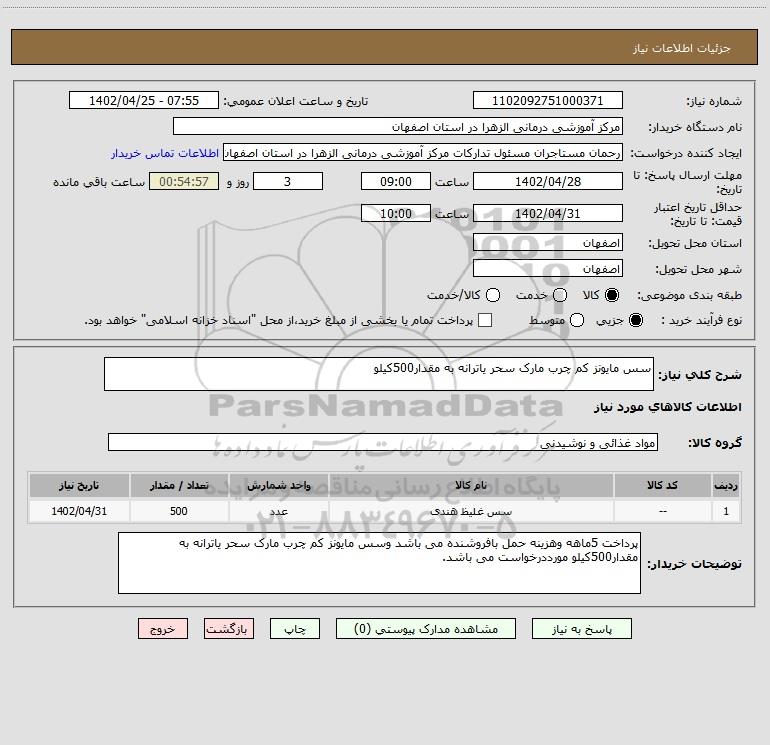Click the countdown timer 00:54:57 field
The height and width of the screenshot is (745, 770).
point(184,181)
